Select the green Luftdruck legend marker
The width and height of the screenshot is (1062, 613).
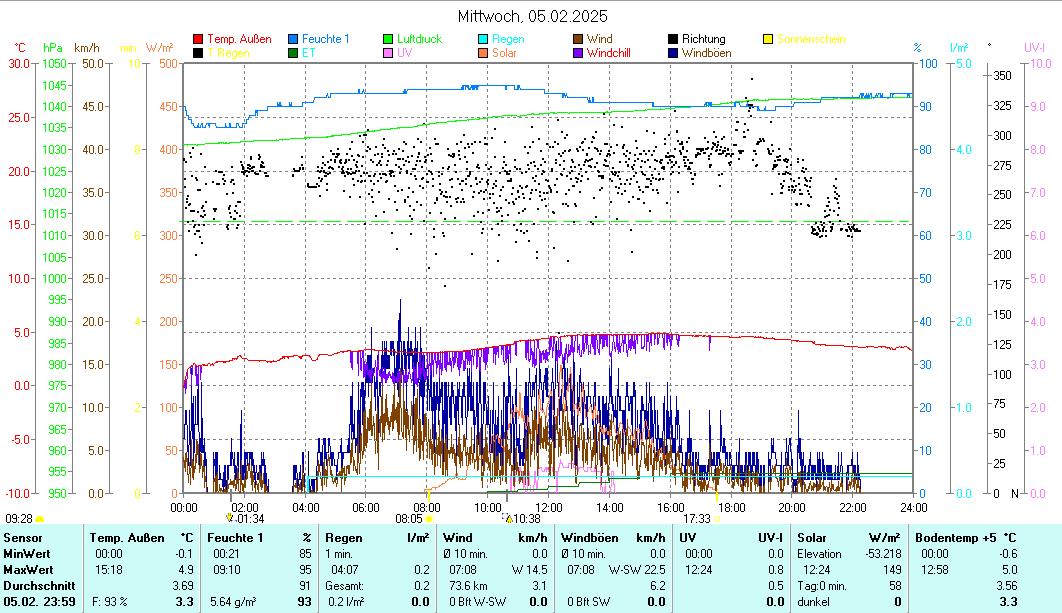pos(389,39)
